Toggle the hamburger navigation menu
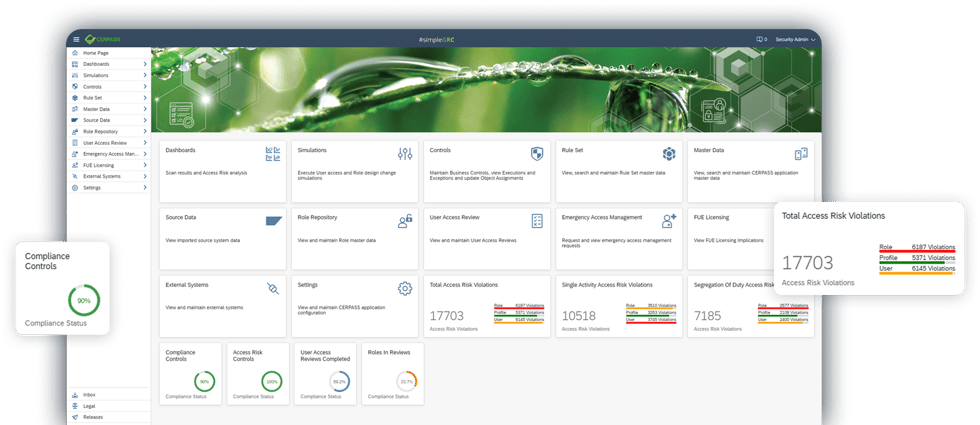Image resolution: width=980 pixels, height=425 pixels. [x=76, y=39]
